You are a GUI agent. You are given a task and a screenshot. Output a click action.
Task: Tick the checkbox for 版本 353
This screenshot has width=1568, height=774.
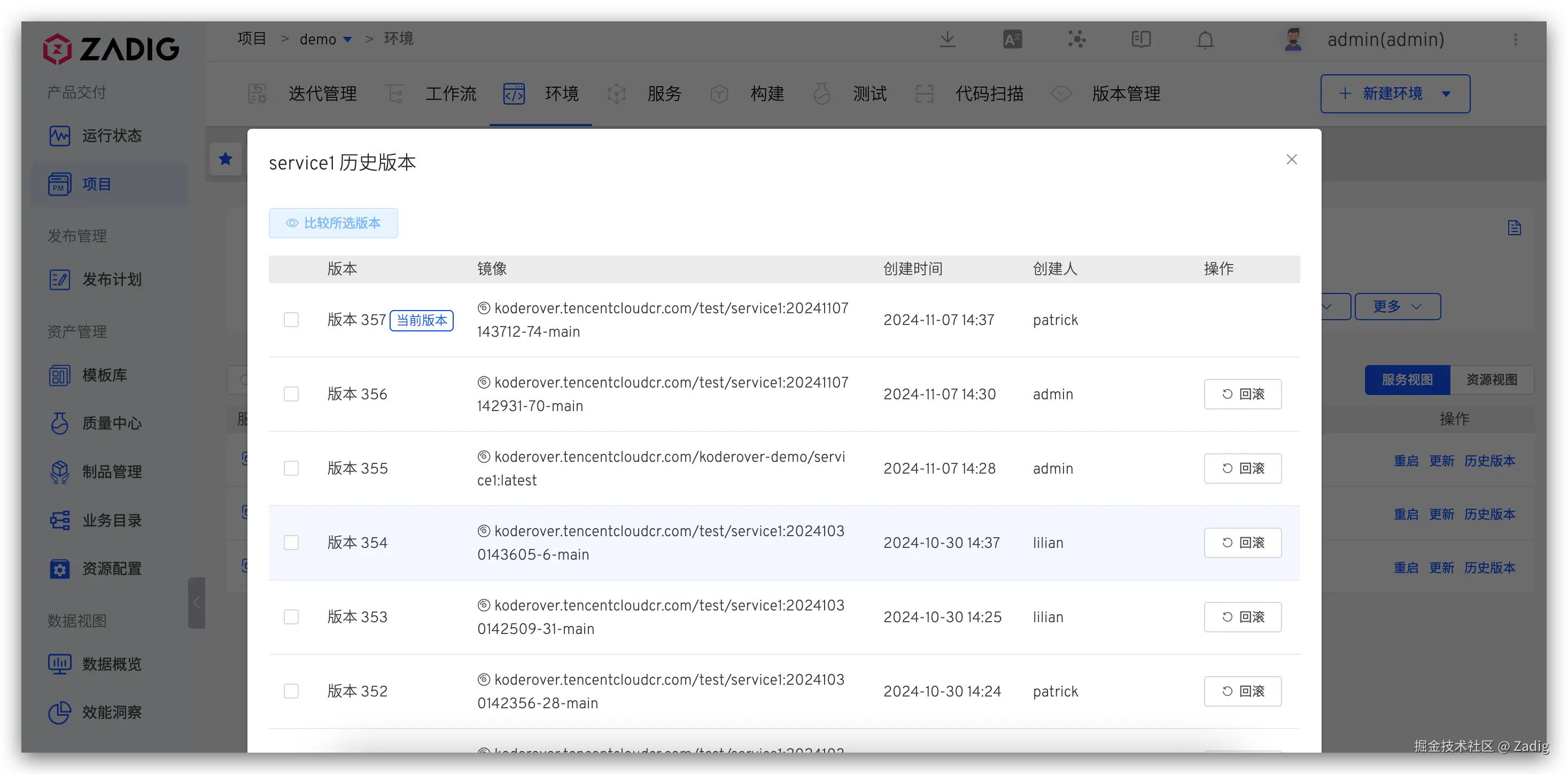click(291, 617)
